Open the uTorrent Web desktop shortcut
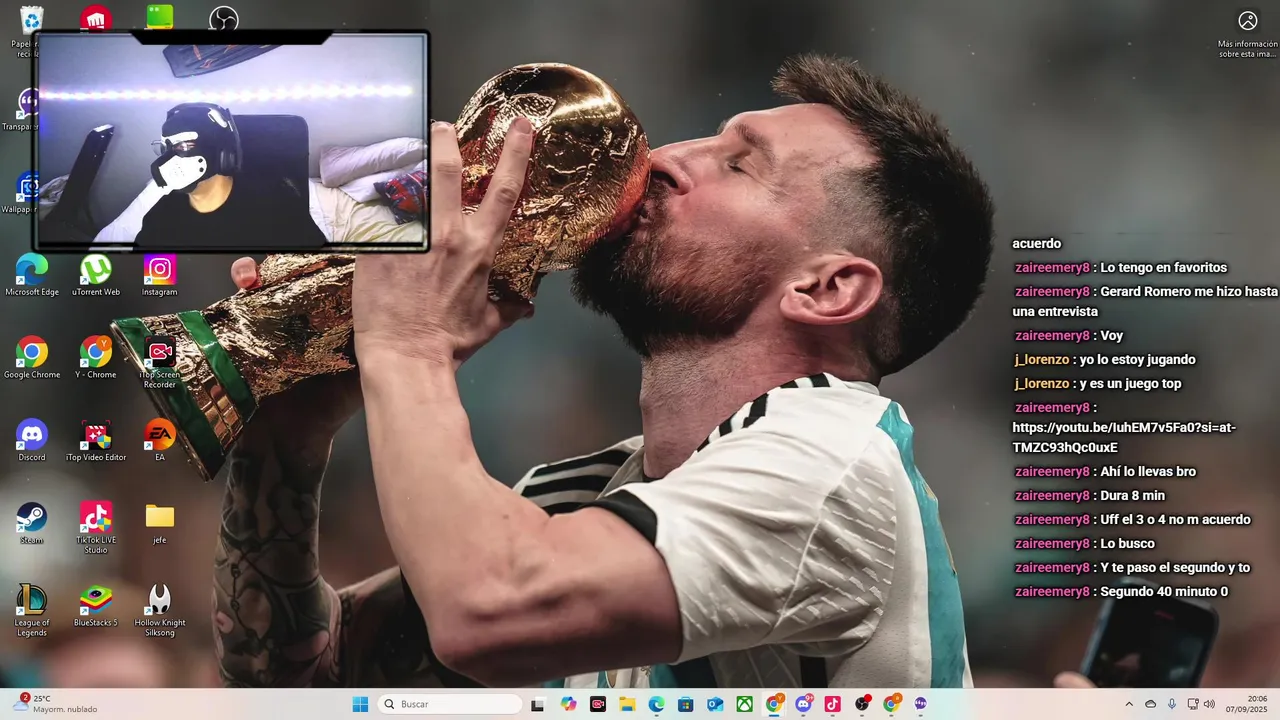This screenshot has width=1280, height=720. click(96, 276)
